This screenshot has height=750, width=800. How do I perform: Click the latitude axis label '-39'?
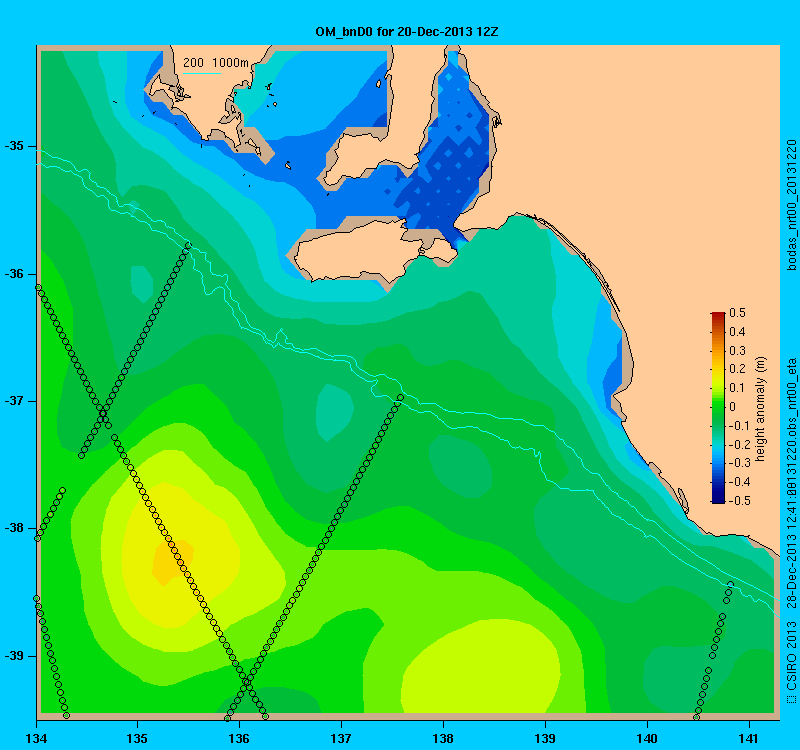pos(14,656)
